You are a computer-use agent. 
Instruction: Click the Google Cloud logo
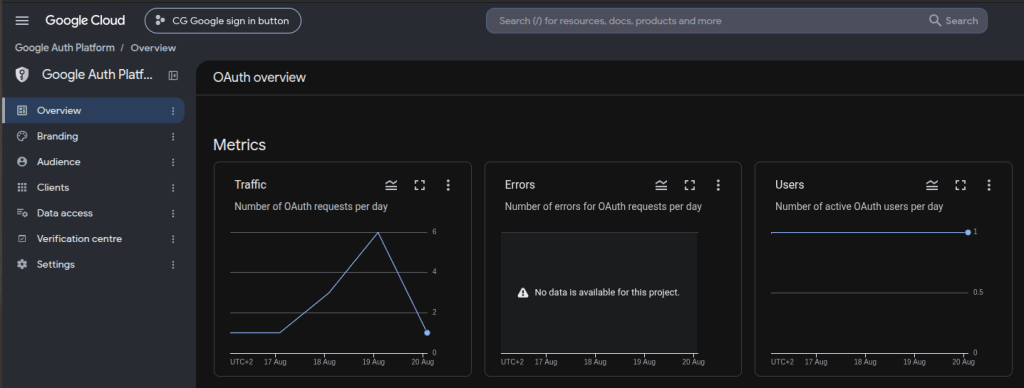tap(85, 21)
